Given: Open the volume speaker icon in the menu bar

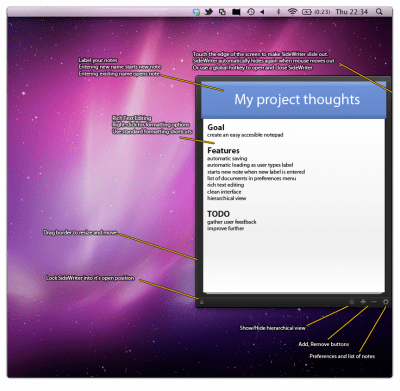Looking at the screenshot, I should (x=263, y=12).
